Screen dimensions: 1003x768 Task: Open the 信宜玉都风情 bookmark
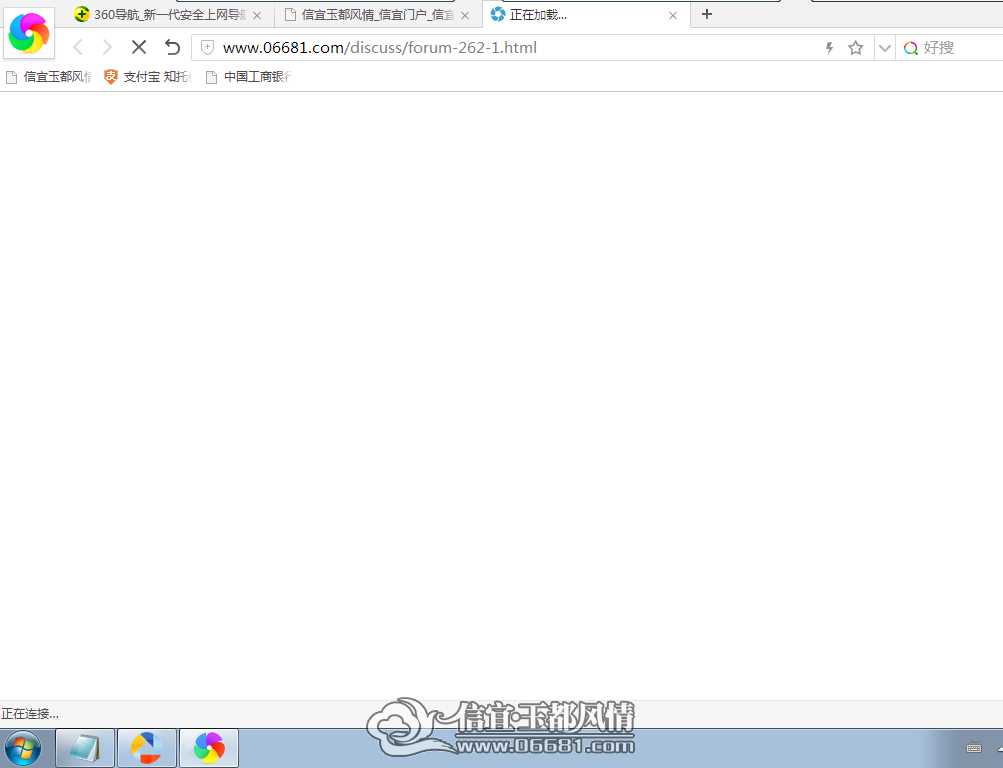tap(49, 77)
